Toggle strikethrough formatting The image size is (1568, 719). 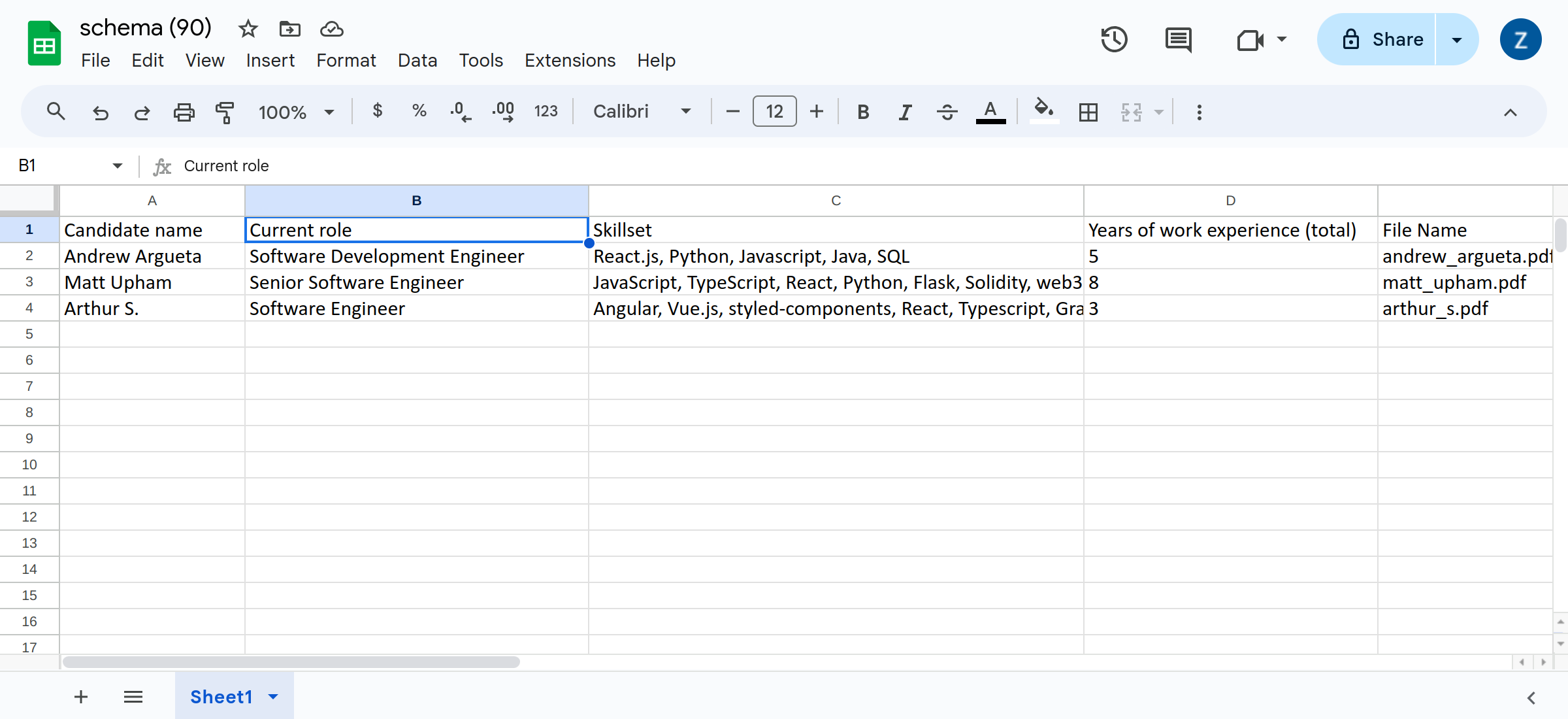click(947, 112)
